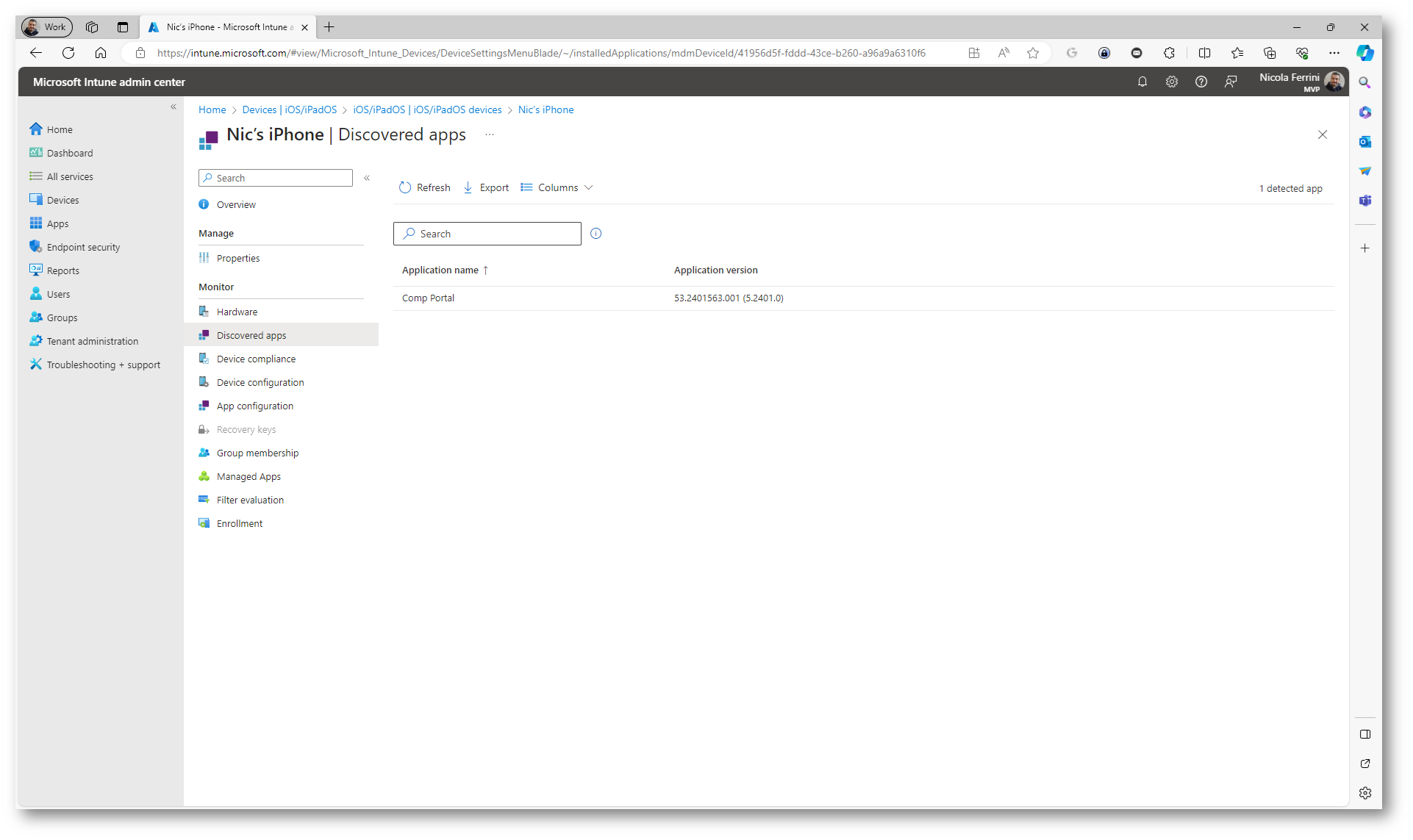
Task: Go to Apps in the sidebar
Action: 49,223
